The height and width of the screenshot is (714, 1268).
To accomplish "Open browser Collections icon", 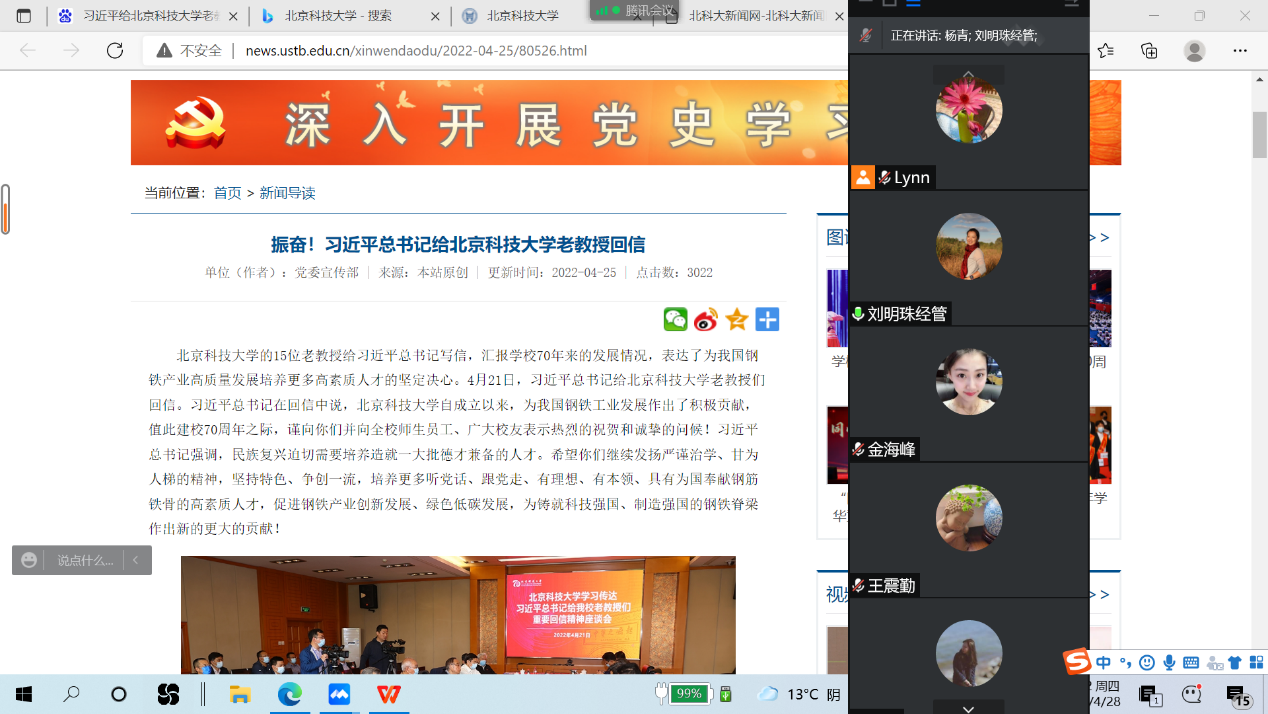I will 1149,50.
